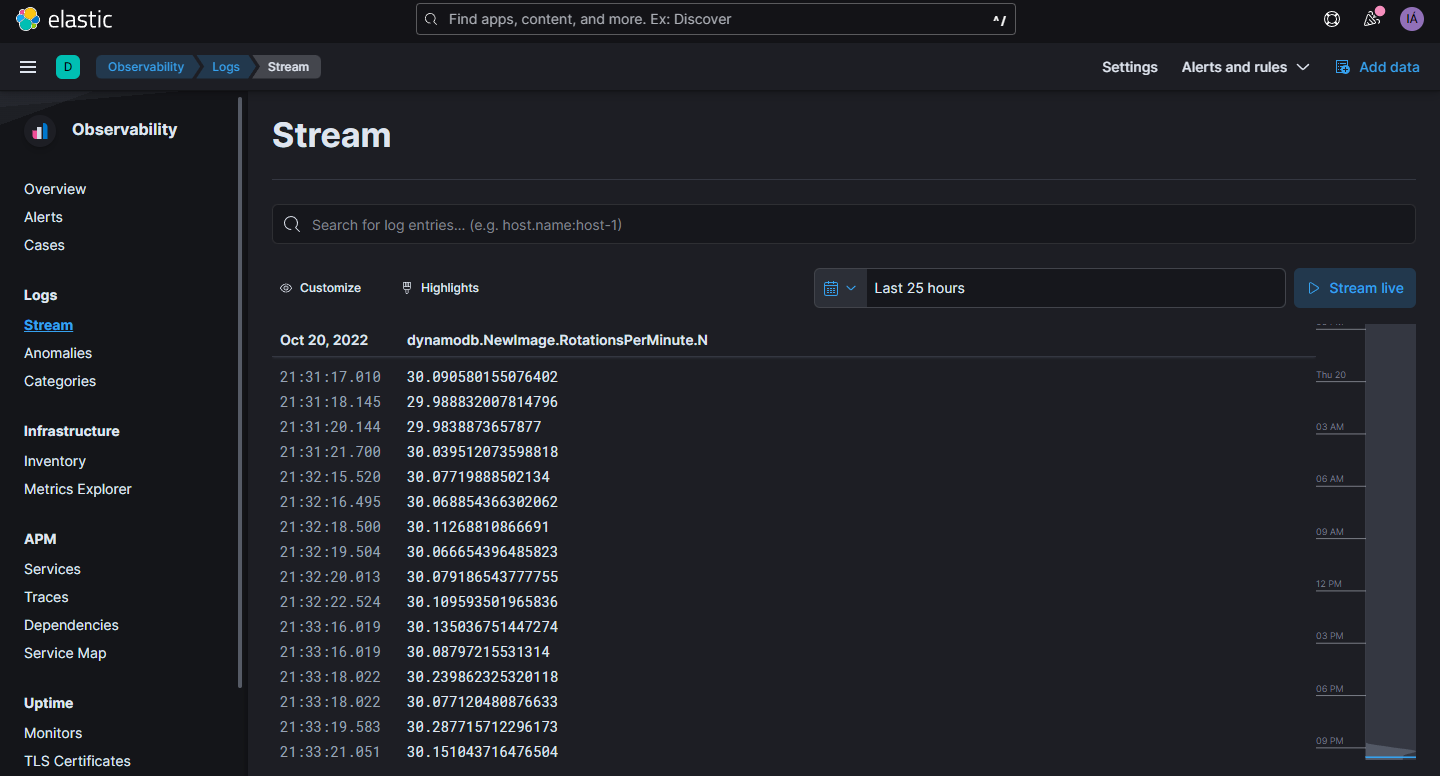The height and width of the screenshot is (776, 1440).
Task: Select log value 30.079186543777755
Action: (482, 577)
